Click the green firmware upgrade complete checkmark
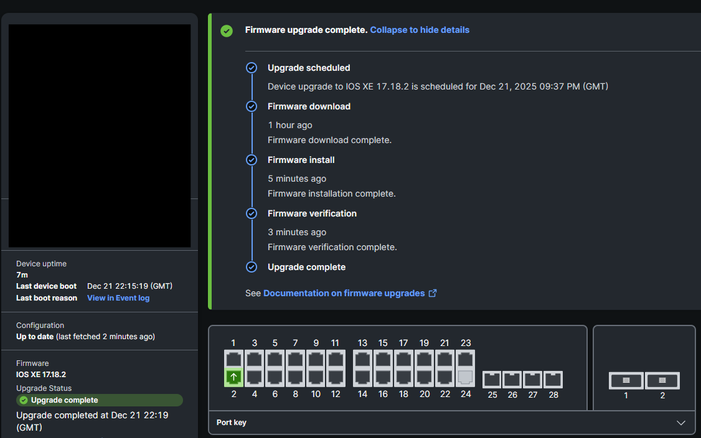 point(227,31)
